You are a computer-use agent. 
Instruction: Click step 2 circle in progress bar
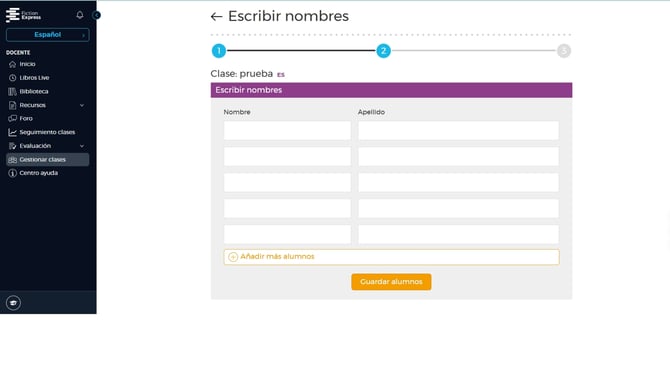coord(383,51)
